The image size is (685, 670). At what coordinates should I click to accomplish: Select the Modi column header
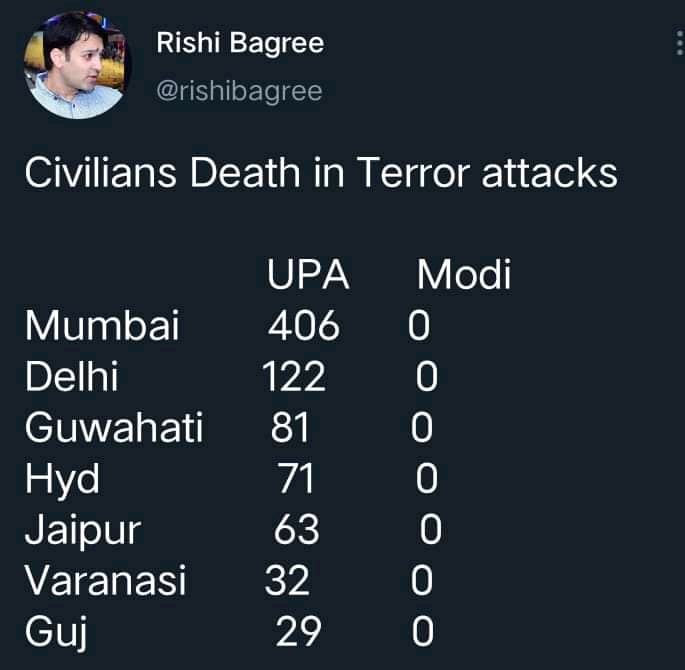464,274
